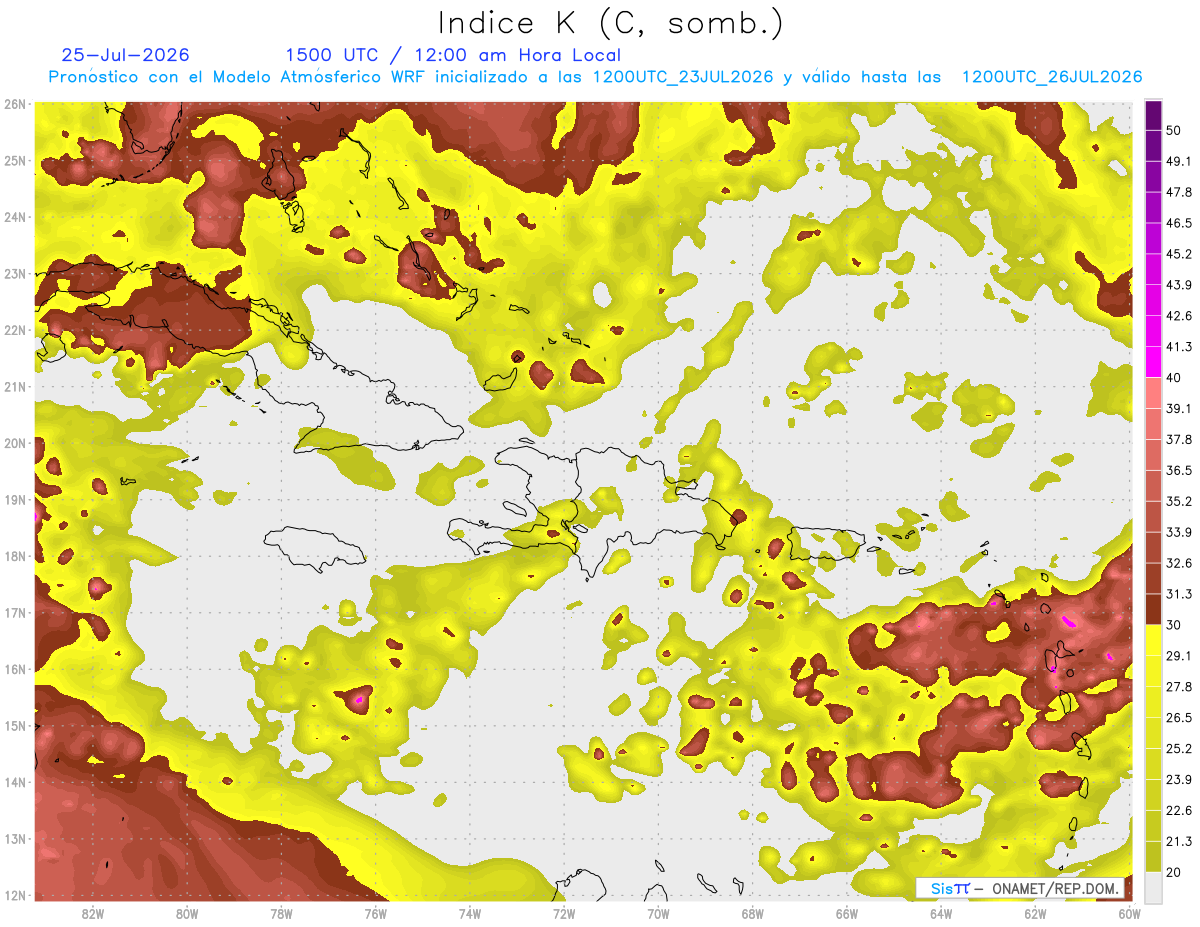Click the colorbar value "33.9"

pyautogui.click(x=1178, y=532)
